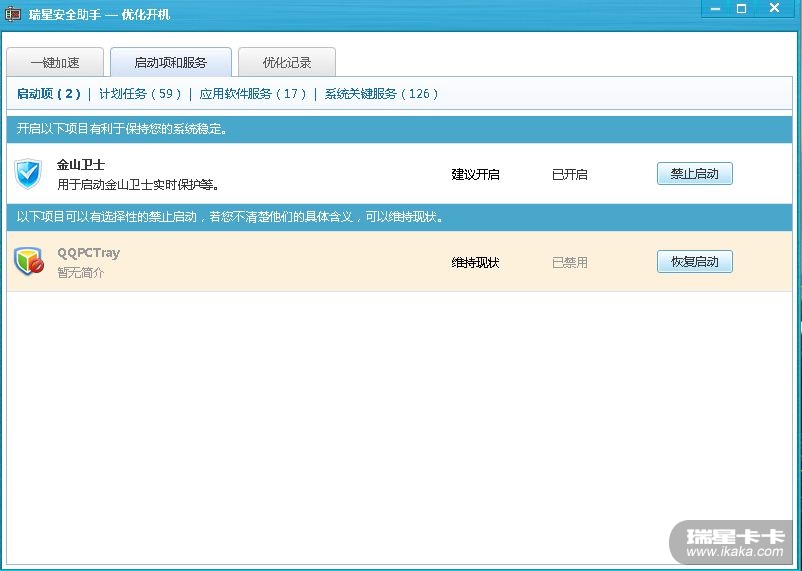Click the 已禁用 status text
Screen dimensions: 802x571
coord(570,262)
